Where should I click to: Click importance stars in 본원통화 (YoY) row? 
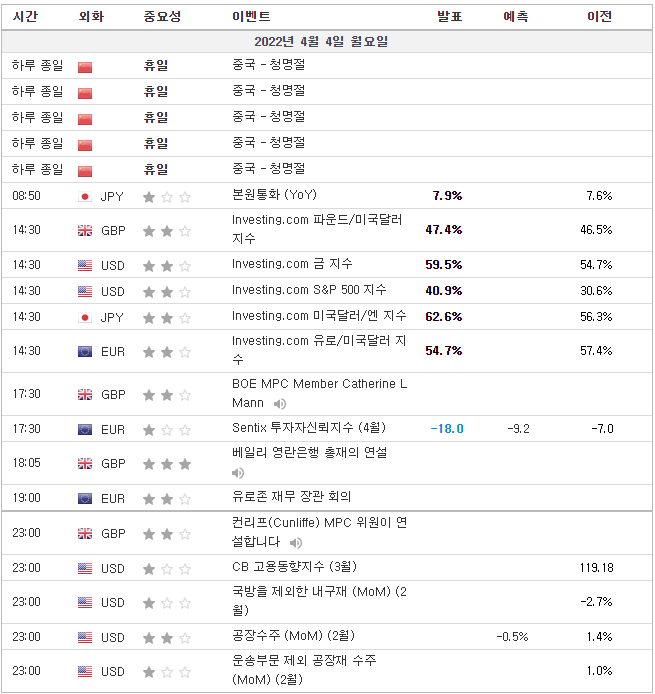coord(167,197)
